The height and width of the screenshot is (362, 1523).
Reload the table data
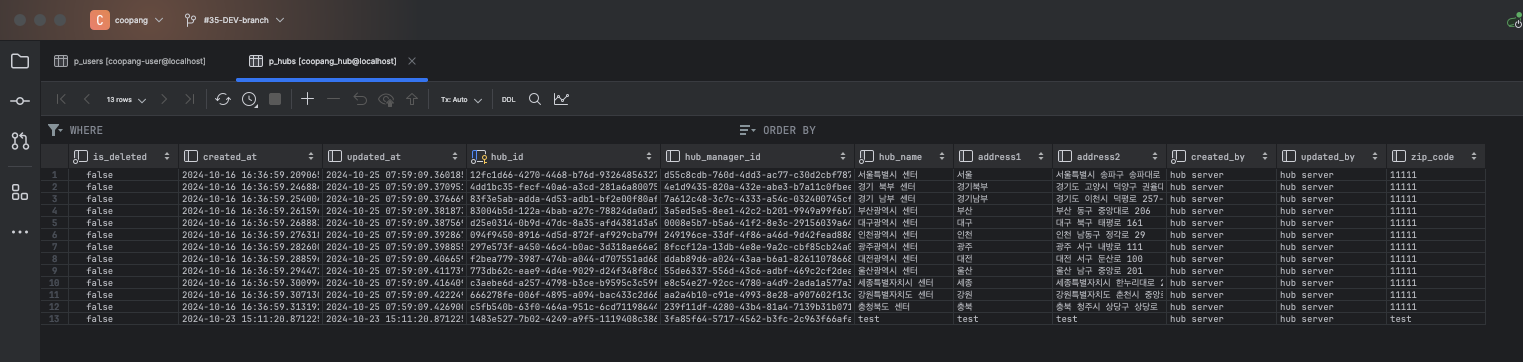point(223,99)
